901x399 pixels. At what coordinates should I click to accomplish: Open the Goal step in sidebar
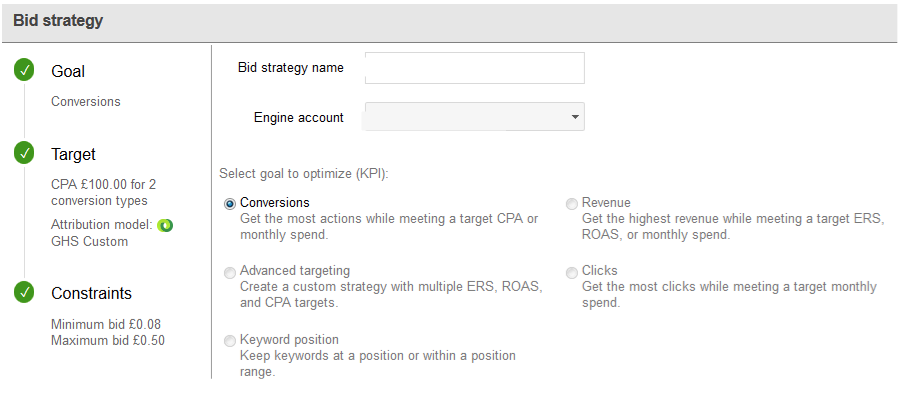(x=68, y=71)
